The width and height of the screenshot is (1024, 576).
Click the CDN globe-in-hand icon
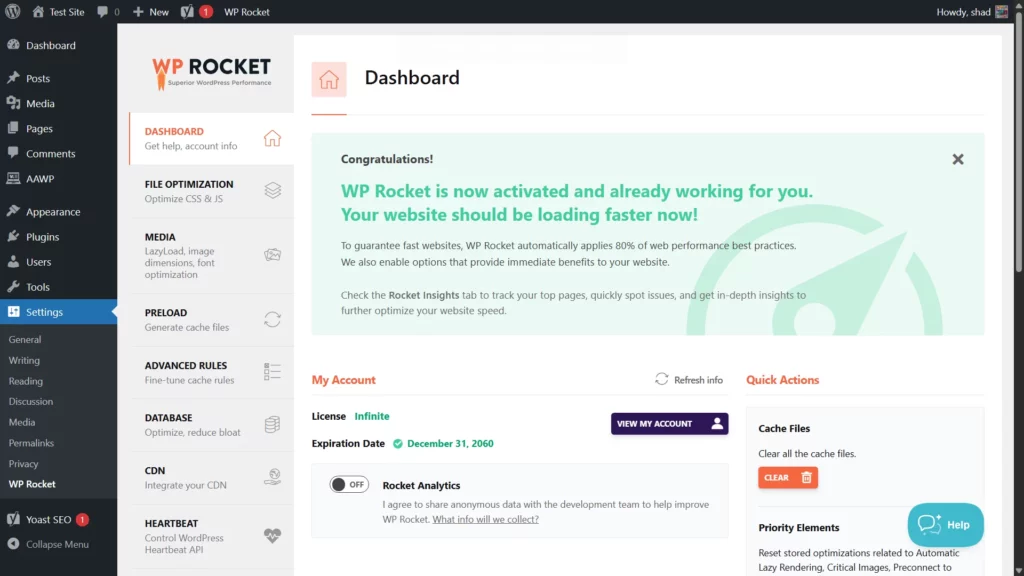[272, 477]
